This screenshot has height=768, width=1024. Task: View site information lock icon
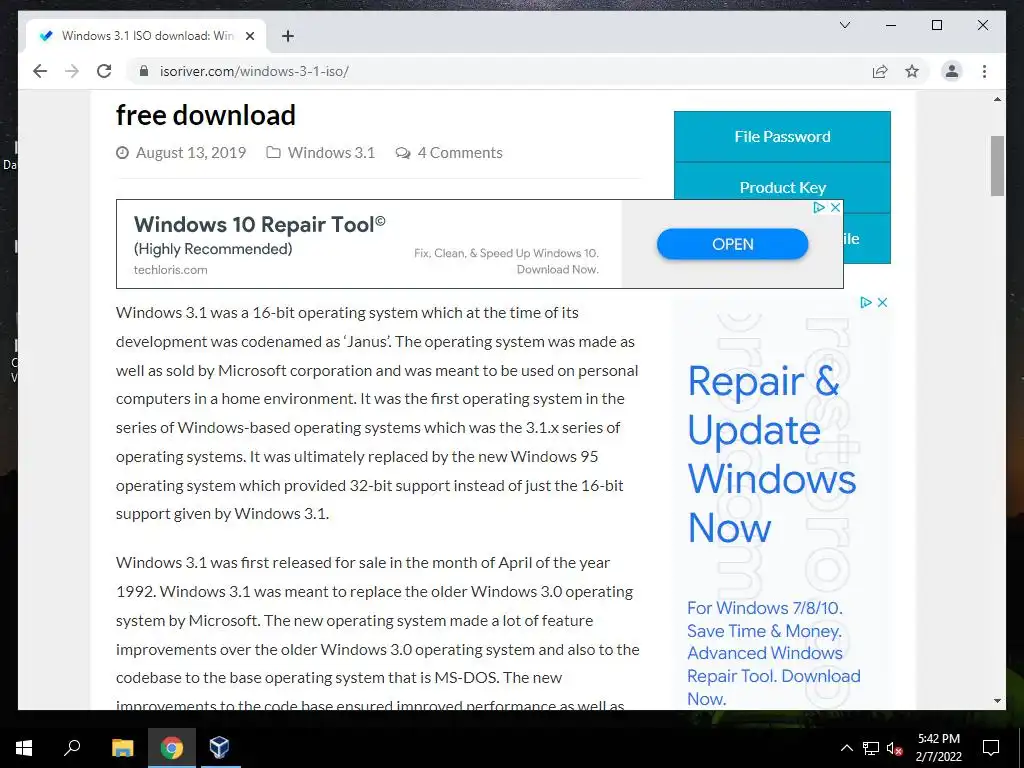[x=144, y=71]
